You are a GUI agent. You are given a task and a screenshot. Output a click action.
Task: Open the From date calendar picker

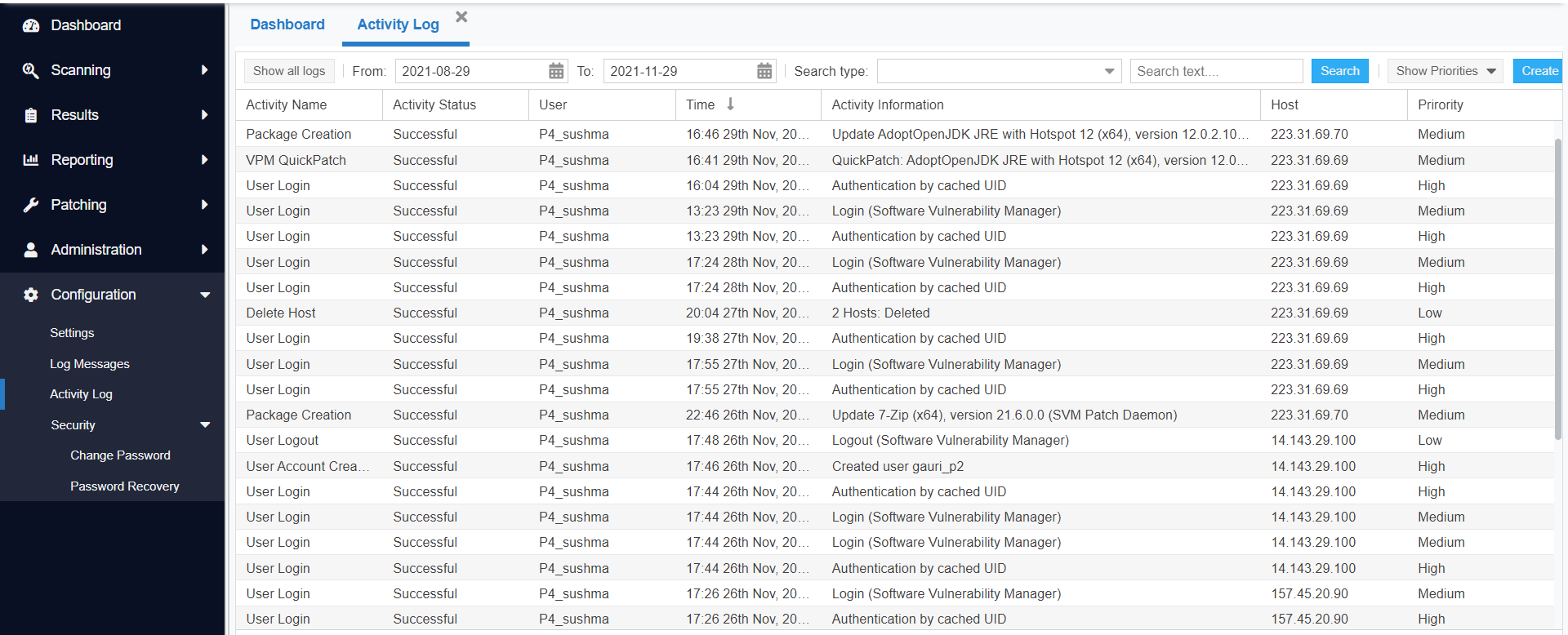point(556,71)
